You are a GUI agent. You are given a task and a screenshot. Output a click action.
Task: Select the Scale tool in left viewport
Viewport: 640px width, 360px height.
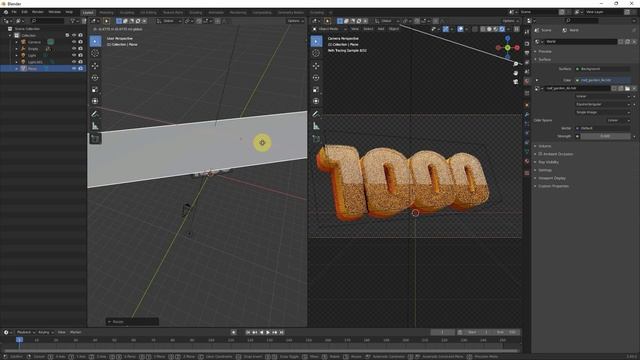point(95,89)
